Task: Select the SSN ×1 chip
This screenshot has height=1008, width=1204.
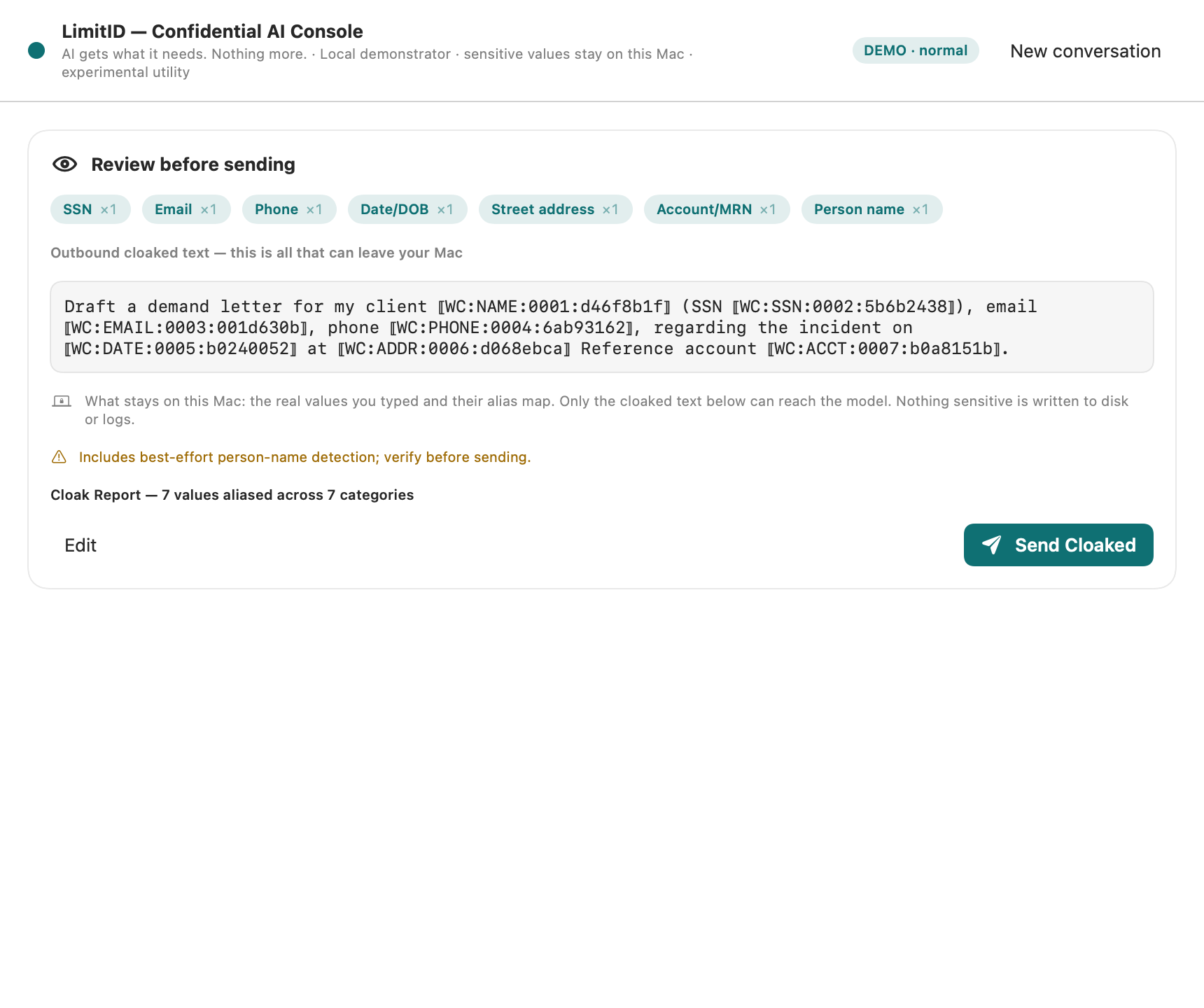Action: [x=90, y=209]
